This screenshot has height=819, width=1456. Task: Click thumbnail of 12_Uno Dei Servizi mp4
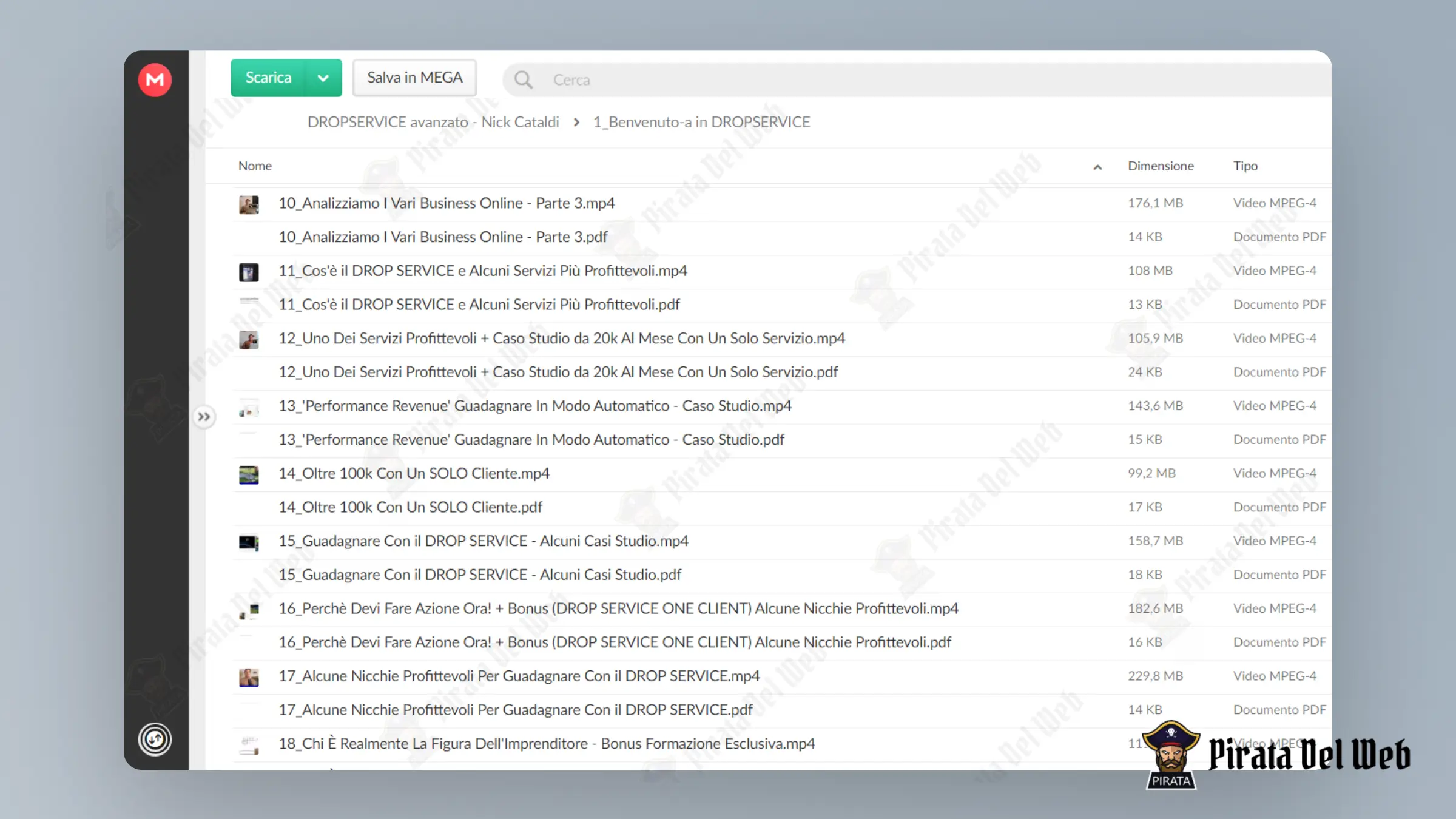coord(249,339)
